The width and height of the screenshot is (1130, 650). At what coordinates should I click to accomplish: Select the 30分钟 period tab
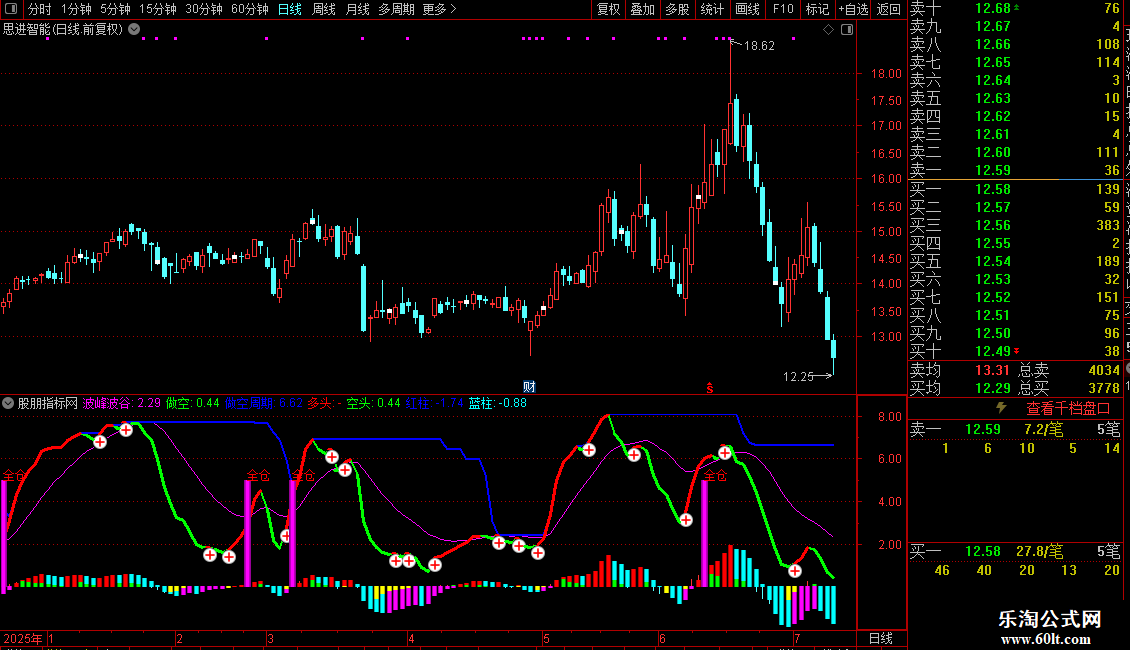(203, 9)
